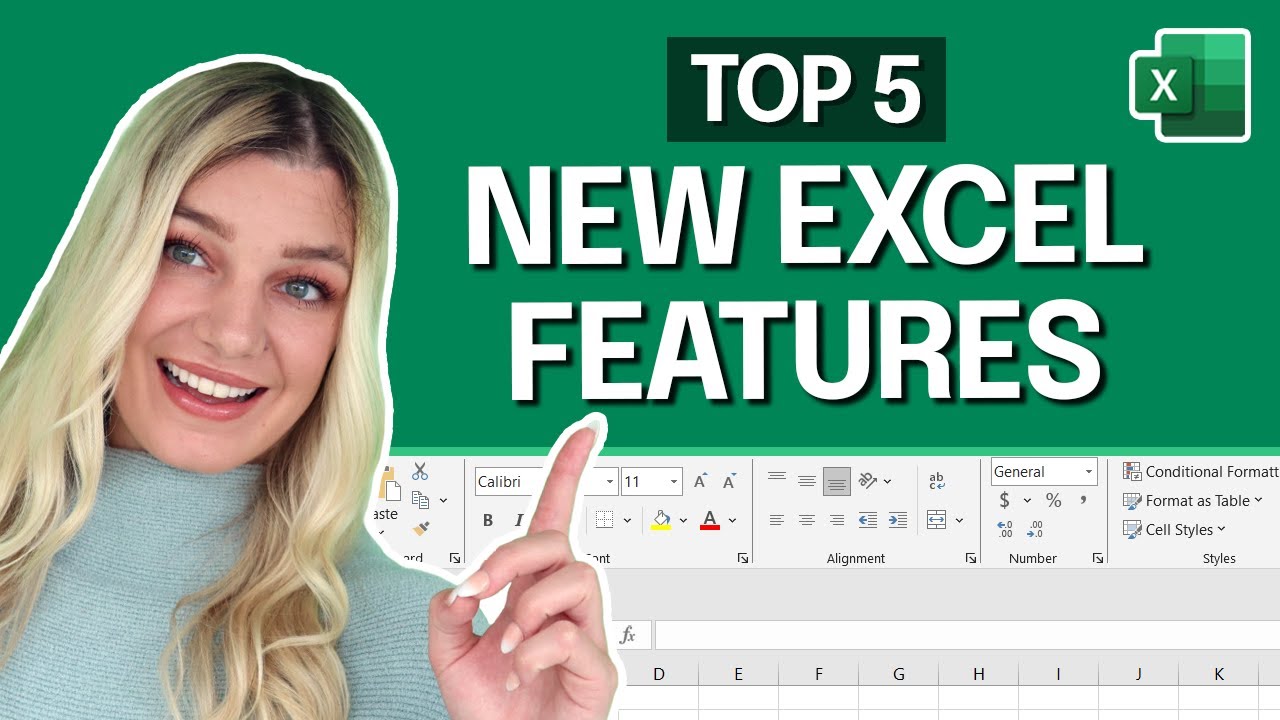Open the font name dropdown arrow

click(610, 482)
